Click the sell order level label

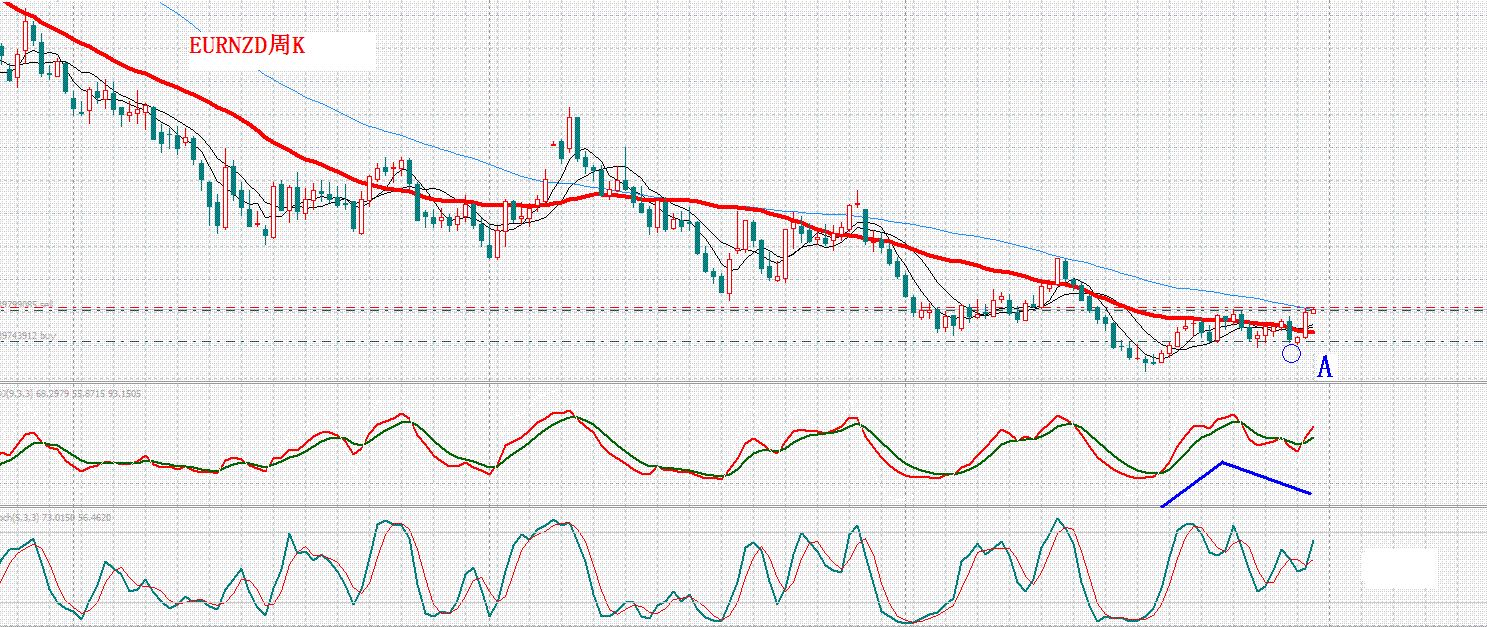26,304
